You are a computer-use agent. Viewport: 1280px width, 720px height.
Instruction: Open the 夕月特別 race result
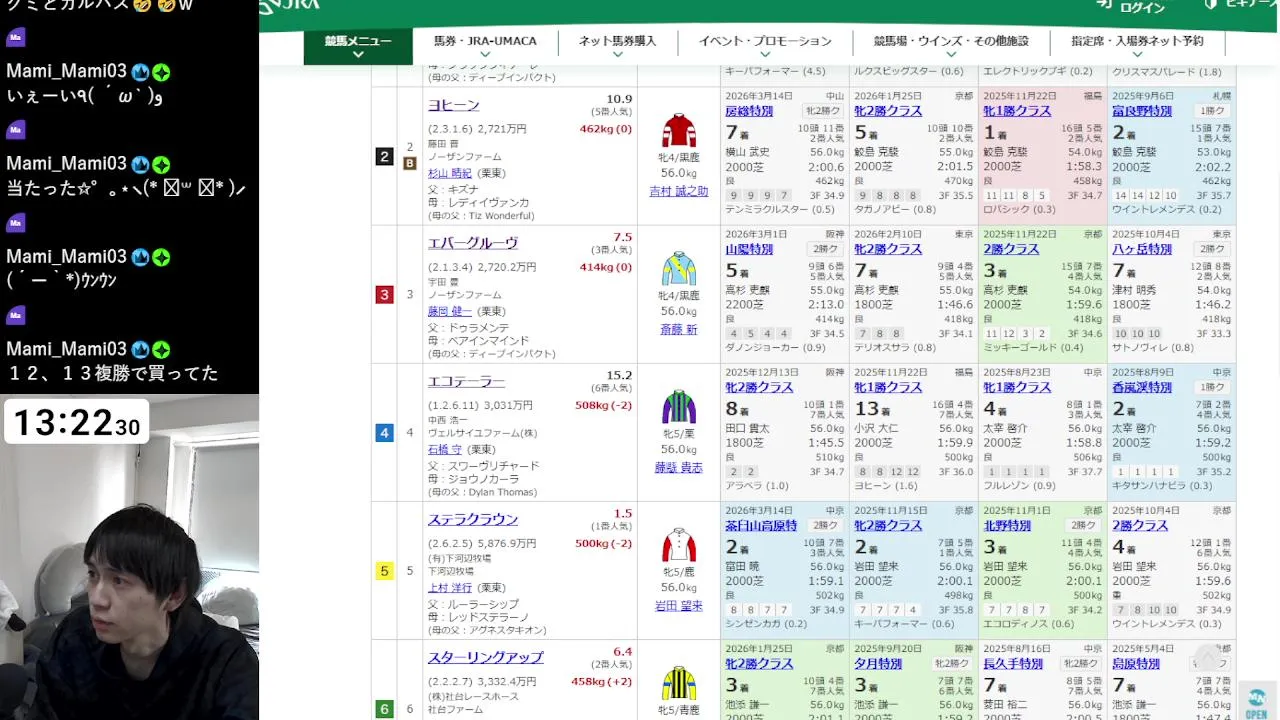coord(879,663)
